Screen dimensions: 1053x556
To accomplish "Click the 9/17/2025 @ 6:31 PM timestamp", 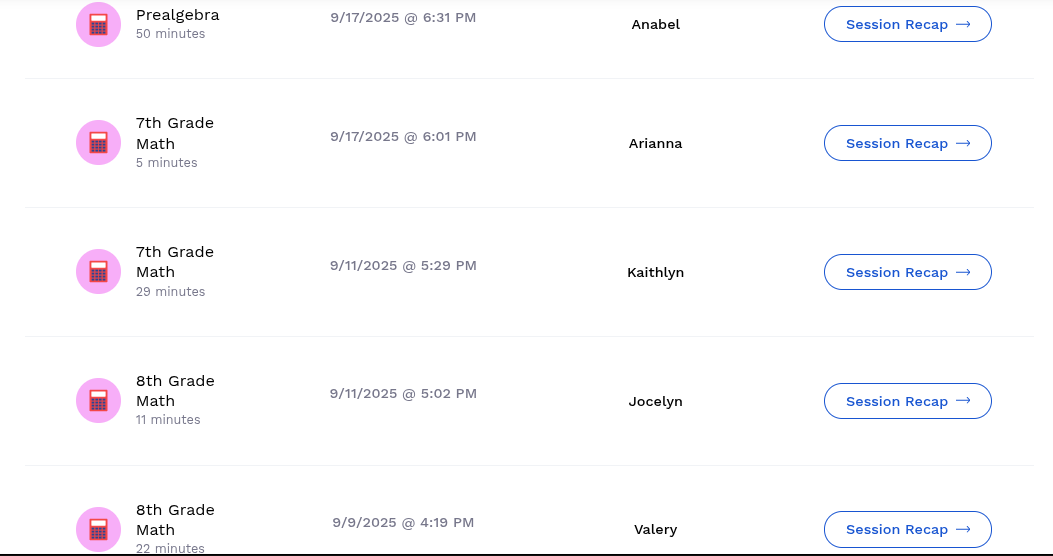I will (403, 16).
